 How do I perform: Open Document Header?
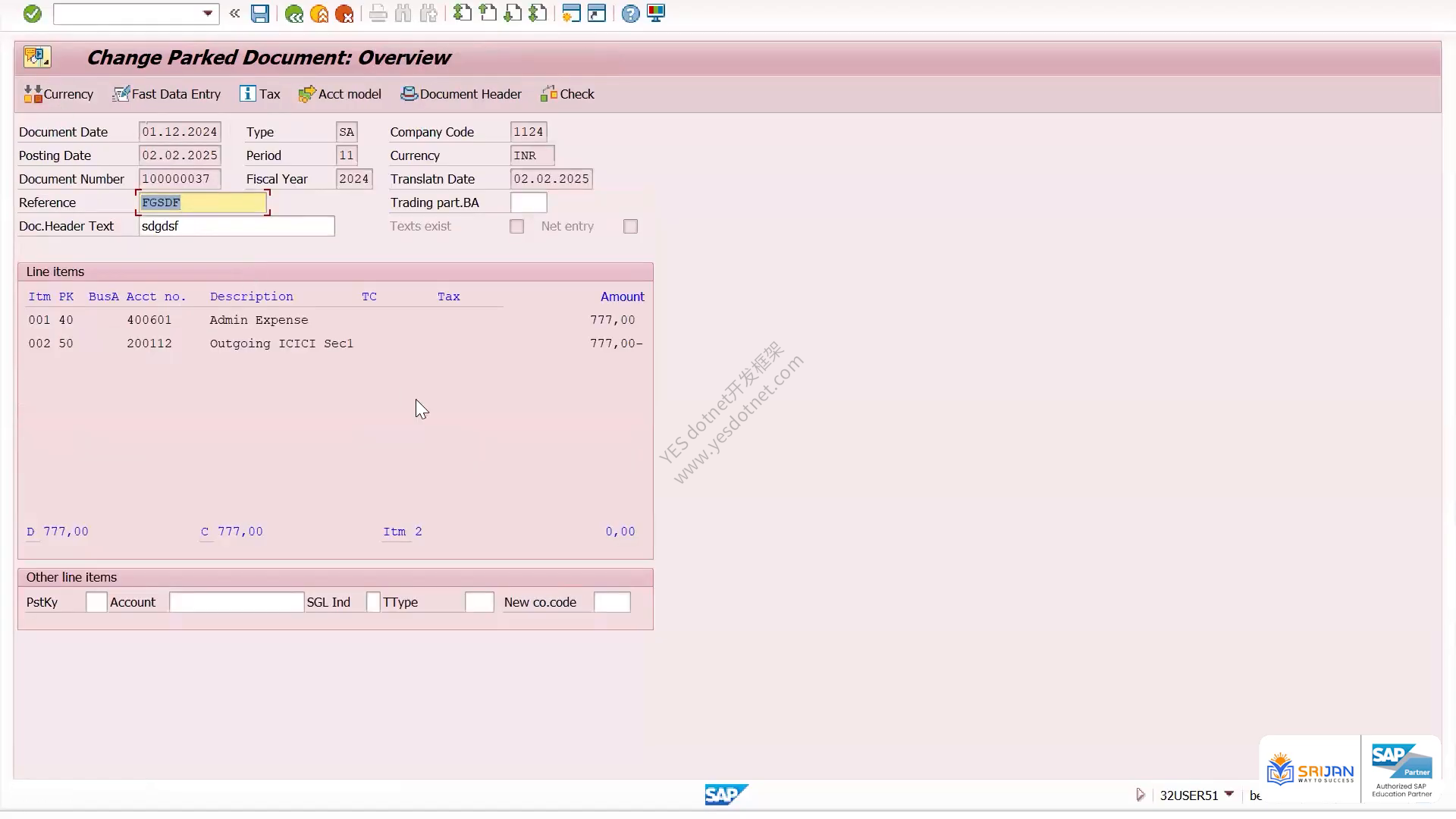click(x=461, y=94)
